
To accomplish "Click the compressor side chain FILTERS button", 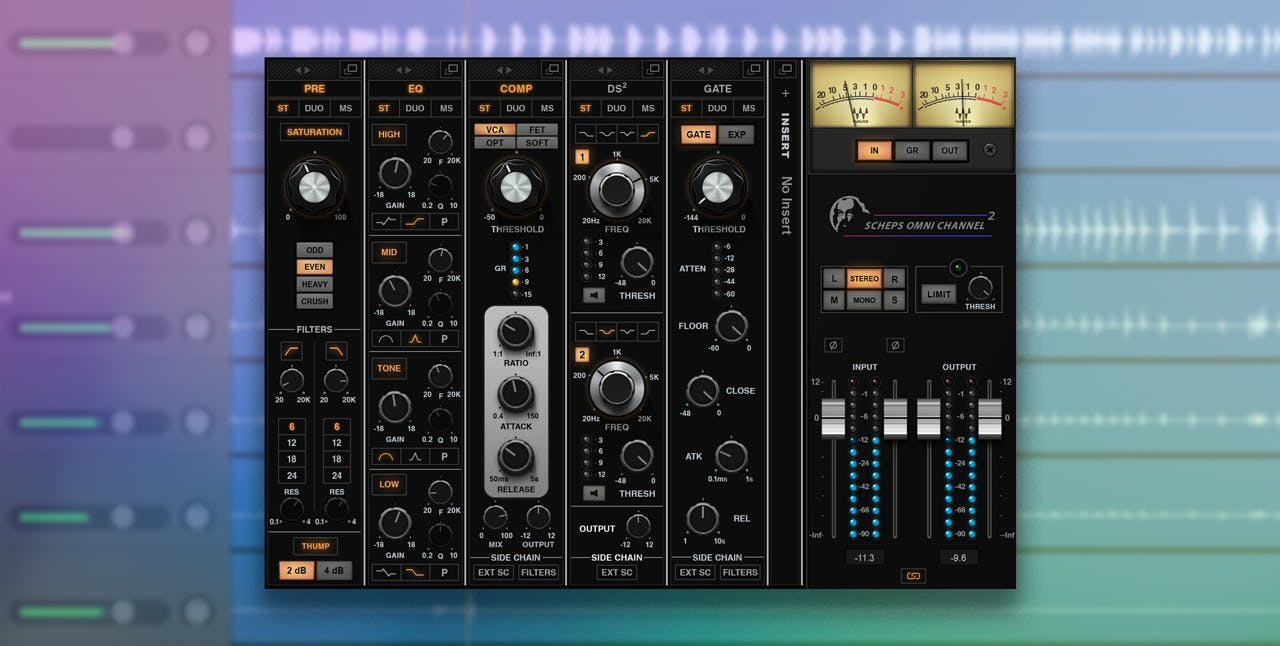I will (538, 573).
